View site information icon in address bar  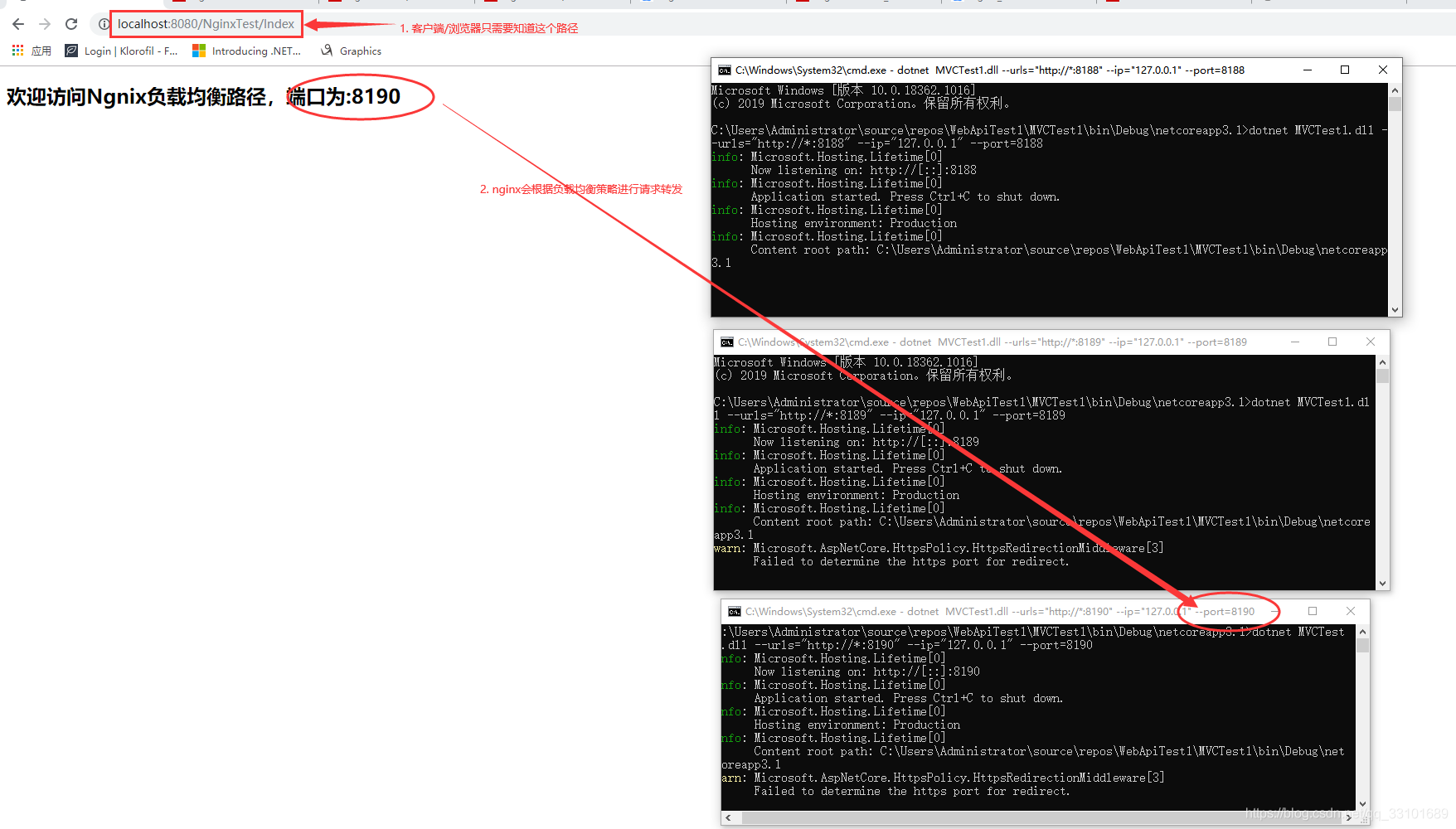click(x=104, y=24)
